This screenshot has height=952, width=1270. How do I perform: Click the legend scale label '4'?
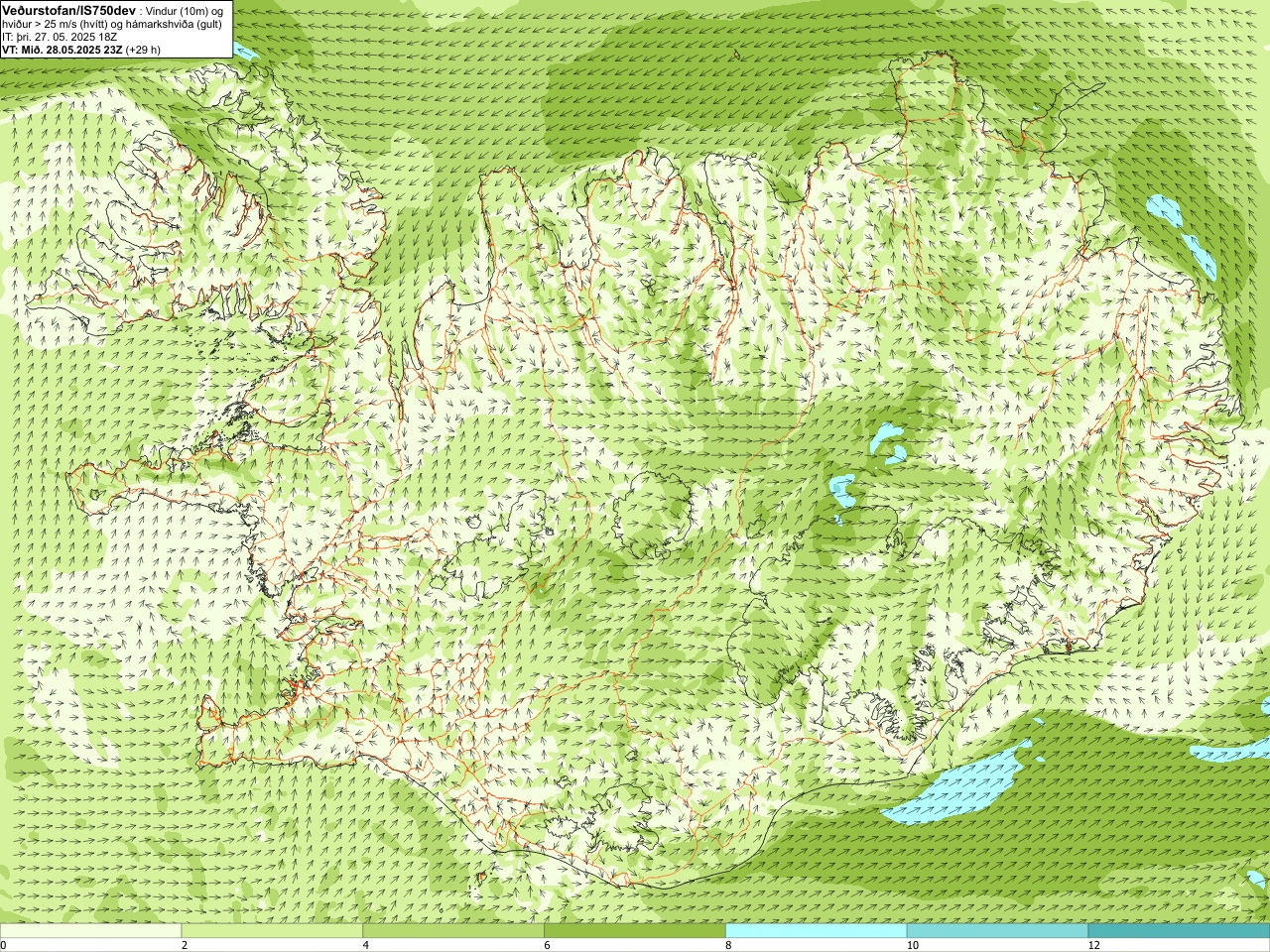click(x=366, y=945)
